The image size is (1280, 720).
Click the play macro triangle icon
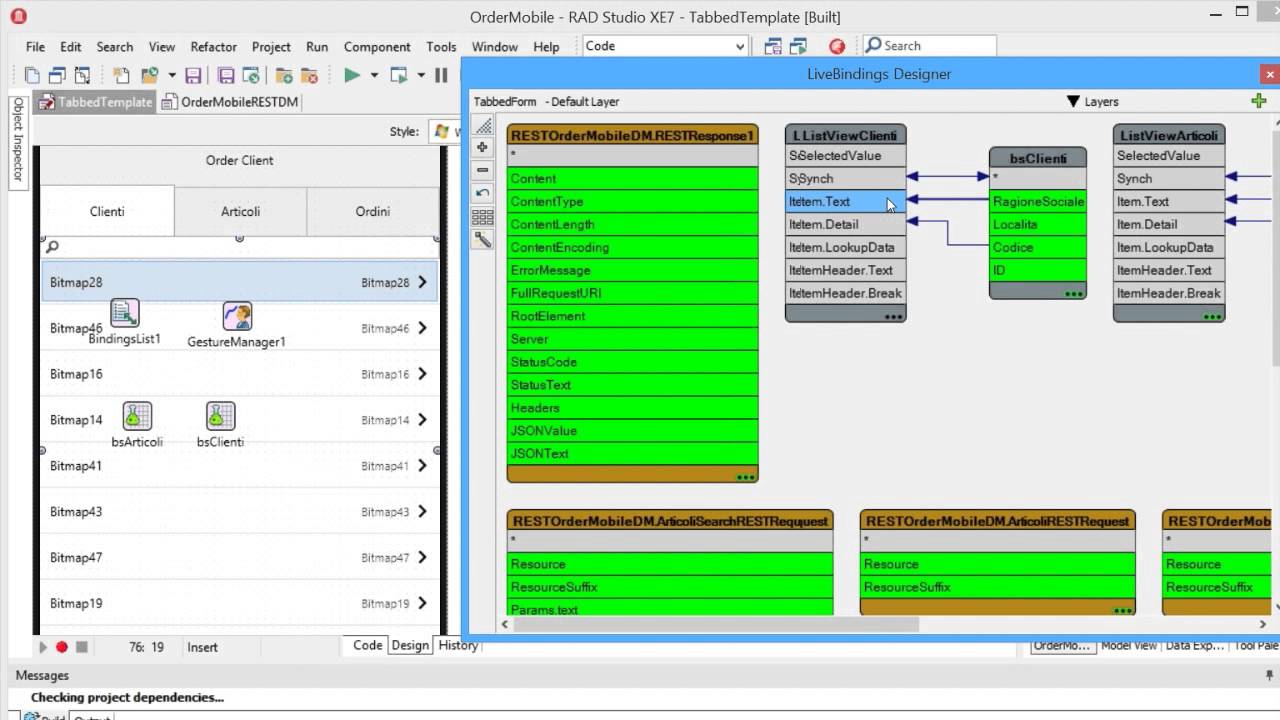click(43, 647)
